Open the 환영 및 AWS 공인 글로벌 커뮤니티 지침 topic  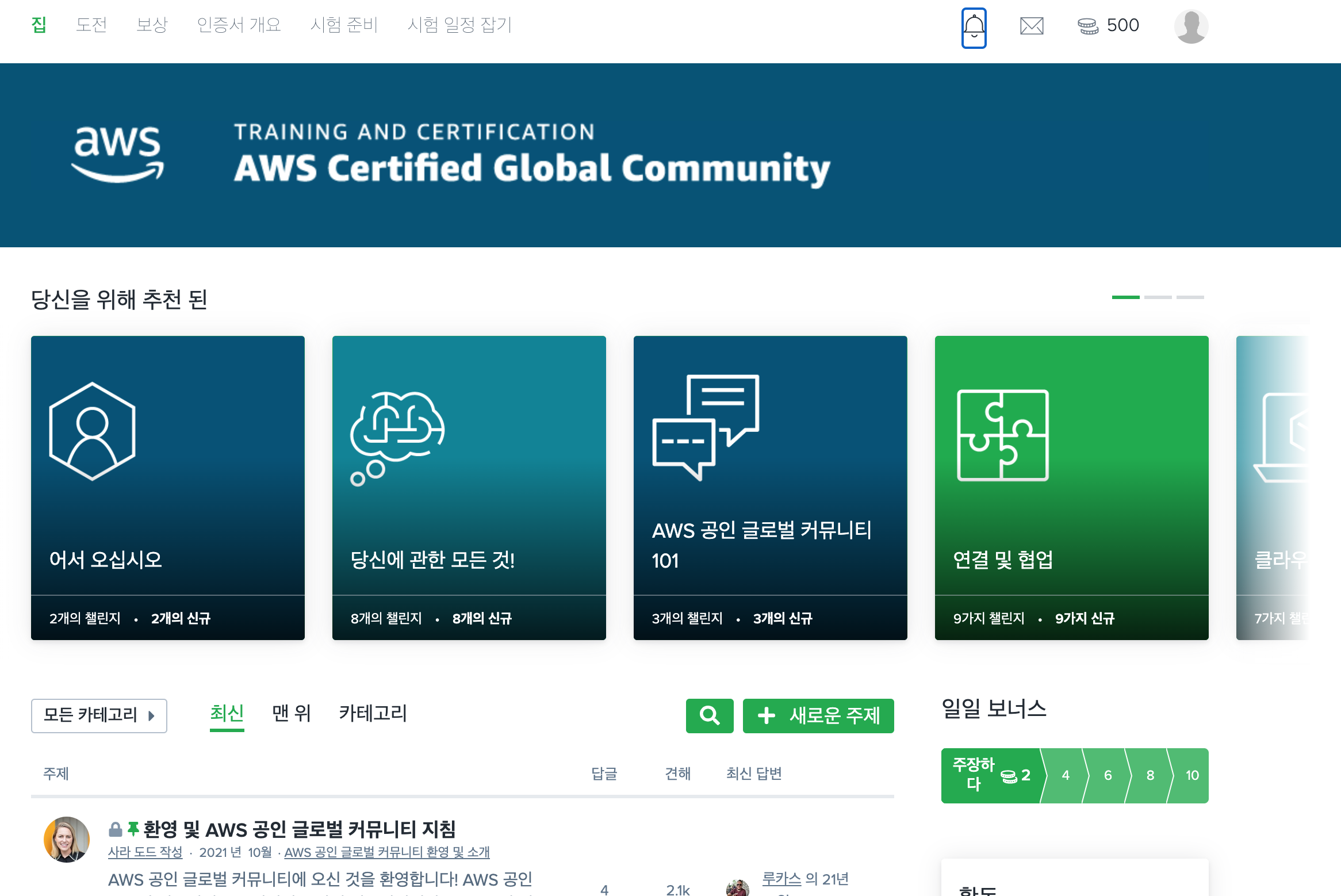(x=299, y=829)
